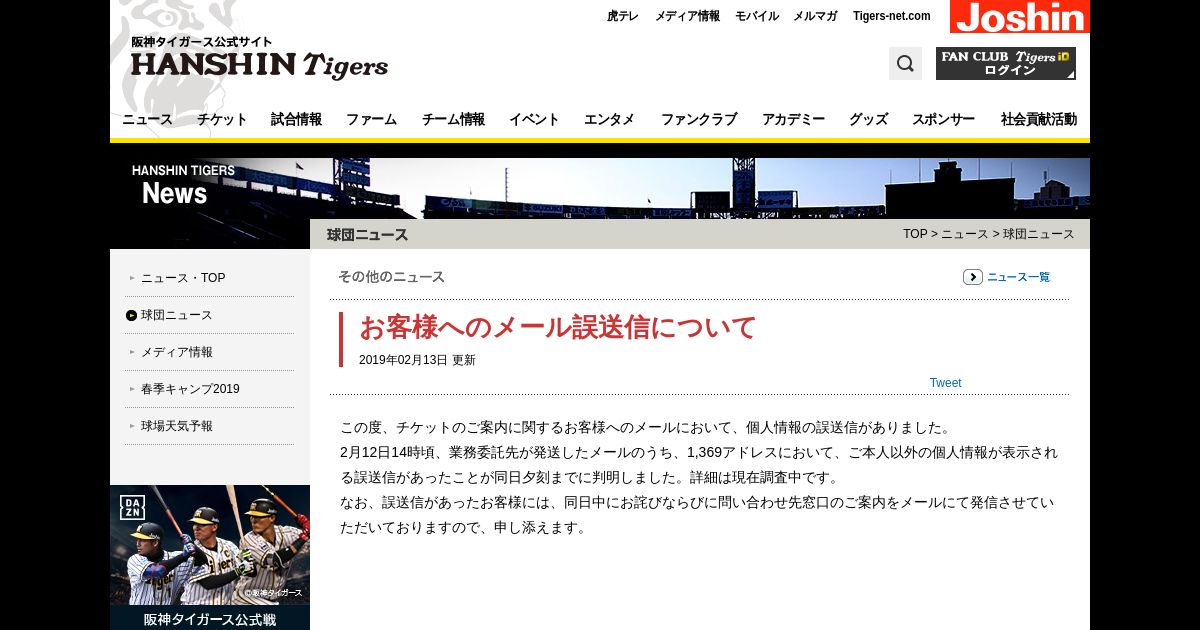The image size is (1200, 630).
Task: Click the article title お客様へのメール誤送信について
Action: (x=558, y=327)
